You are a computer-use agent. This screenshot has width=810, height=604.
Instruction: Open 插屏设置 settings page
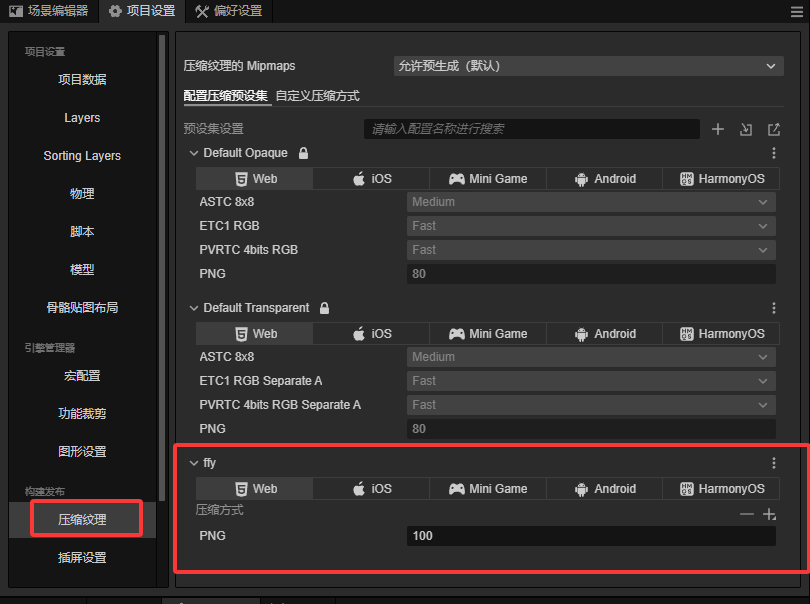click(82, 557)
